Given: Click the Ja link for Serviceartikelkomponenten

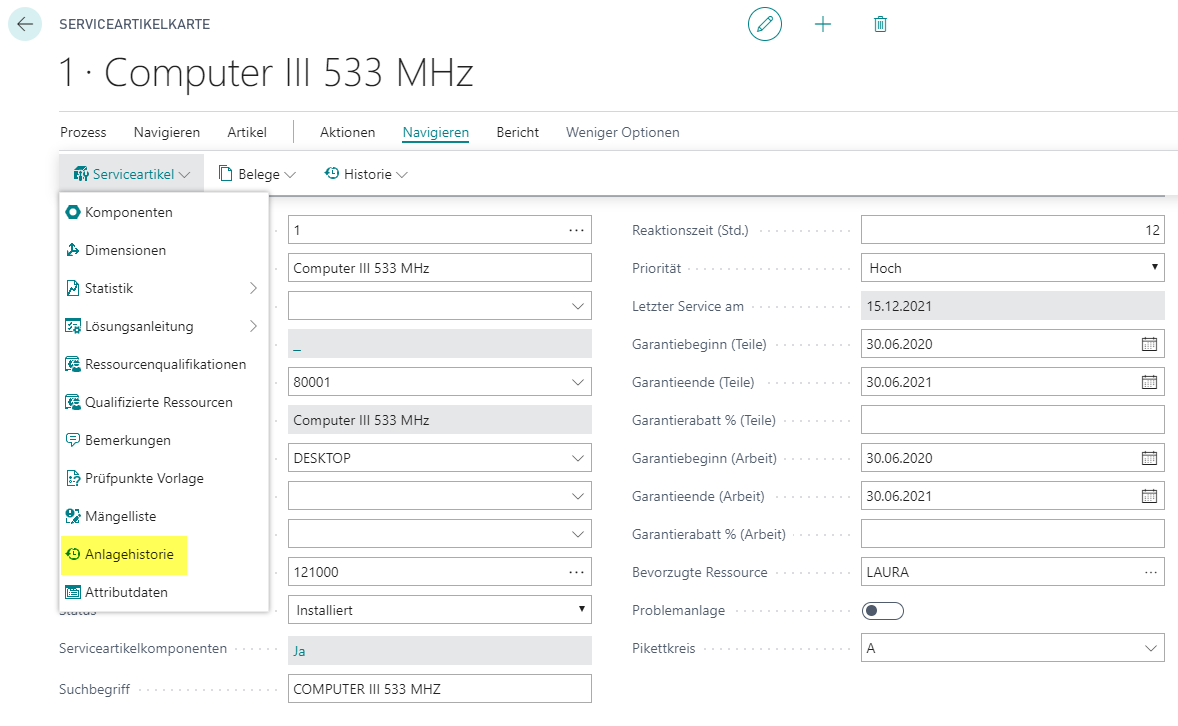Looking at the screenshot, I should click(299, 651).
